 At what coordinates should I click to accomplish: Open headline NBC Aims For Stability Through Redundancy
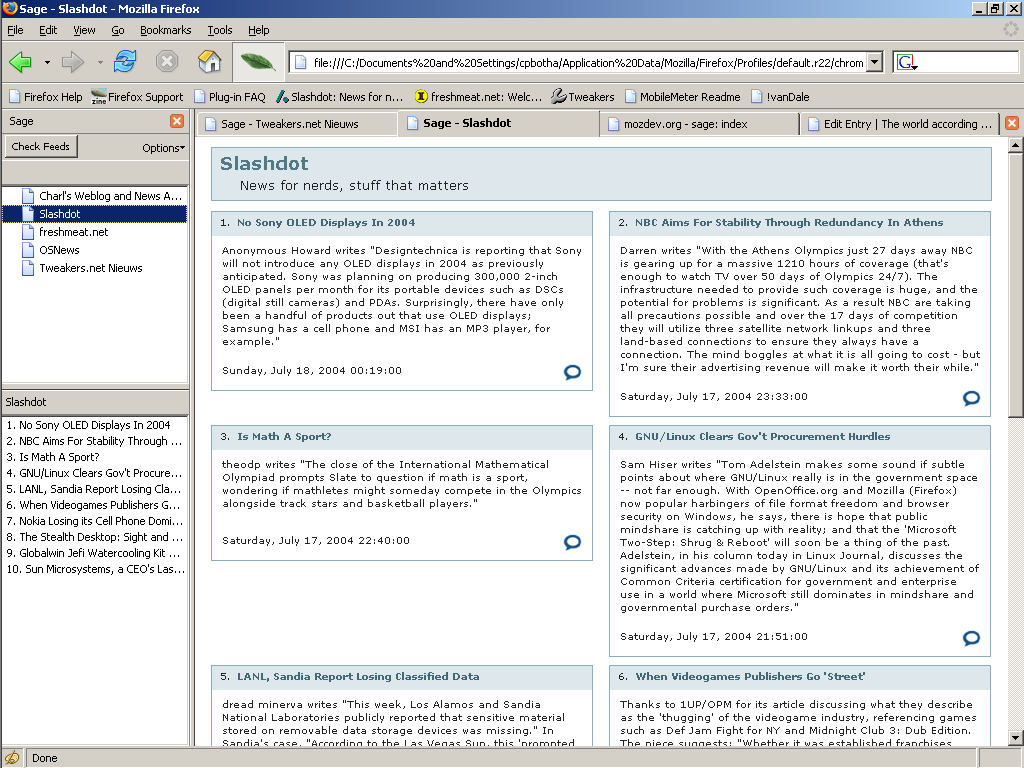(789, 223)
